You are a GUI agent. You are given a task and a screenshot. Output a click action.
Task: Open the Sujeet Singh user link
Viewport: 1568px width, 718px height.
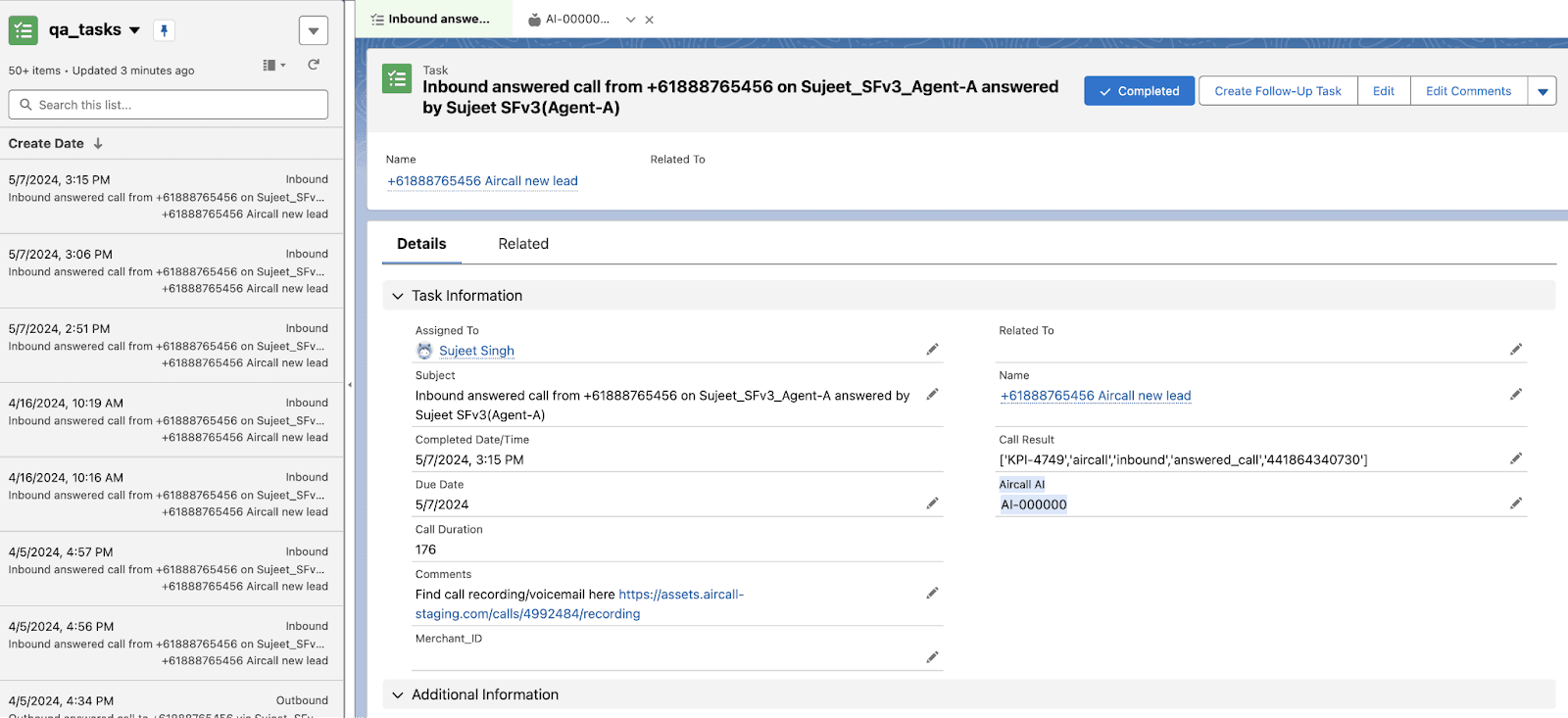(476, 351)
